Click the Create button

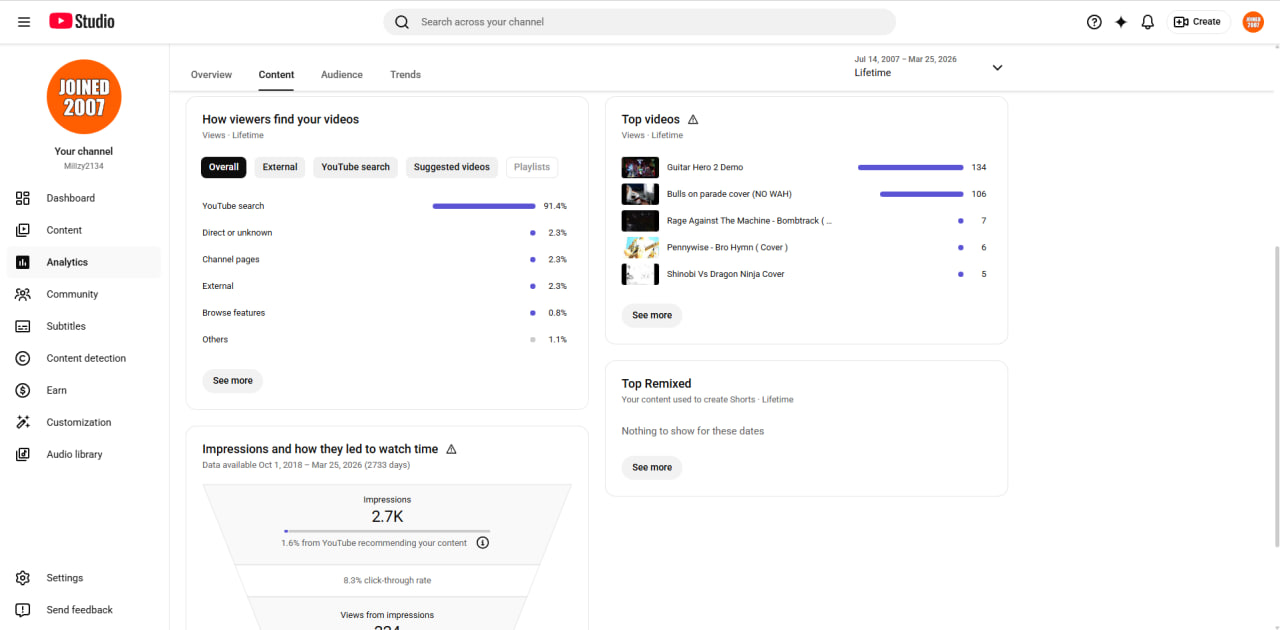point(1197,22)
